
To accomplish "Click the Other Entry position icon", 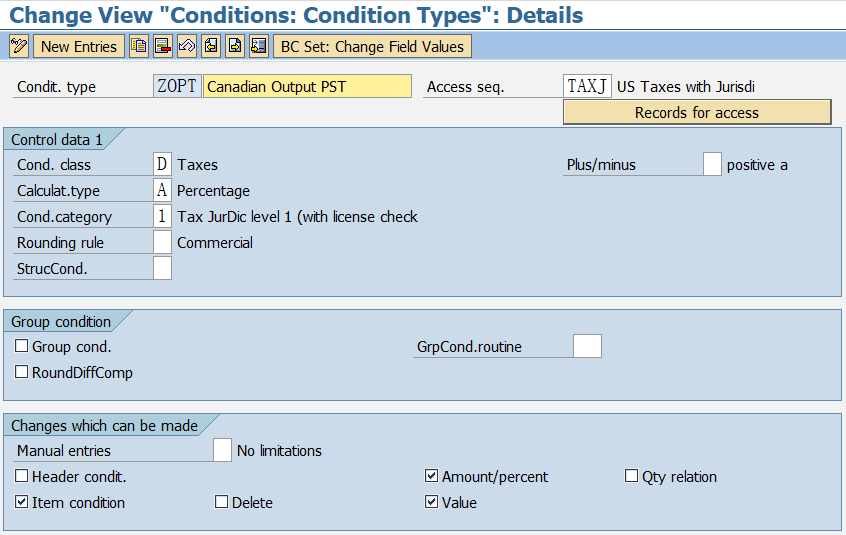I will point(259,46).
